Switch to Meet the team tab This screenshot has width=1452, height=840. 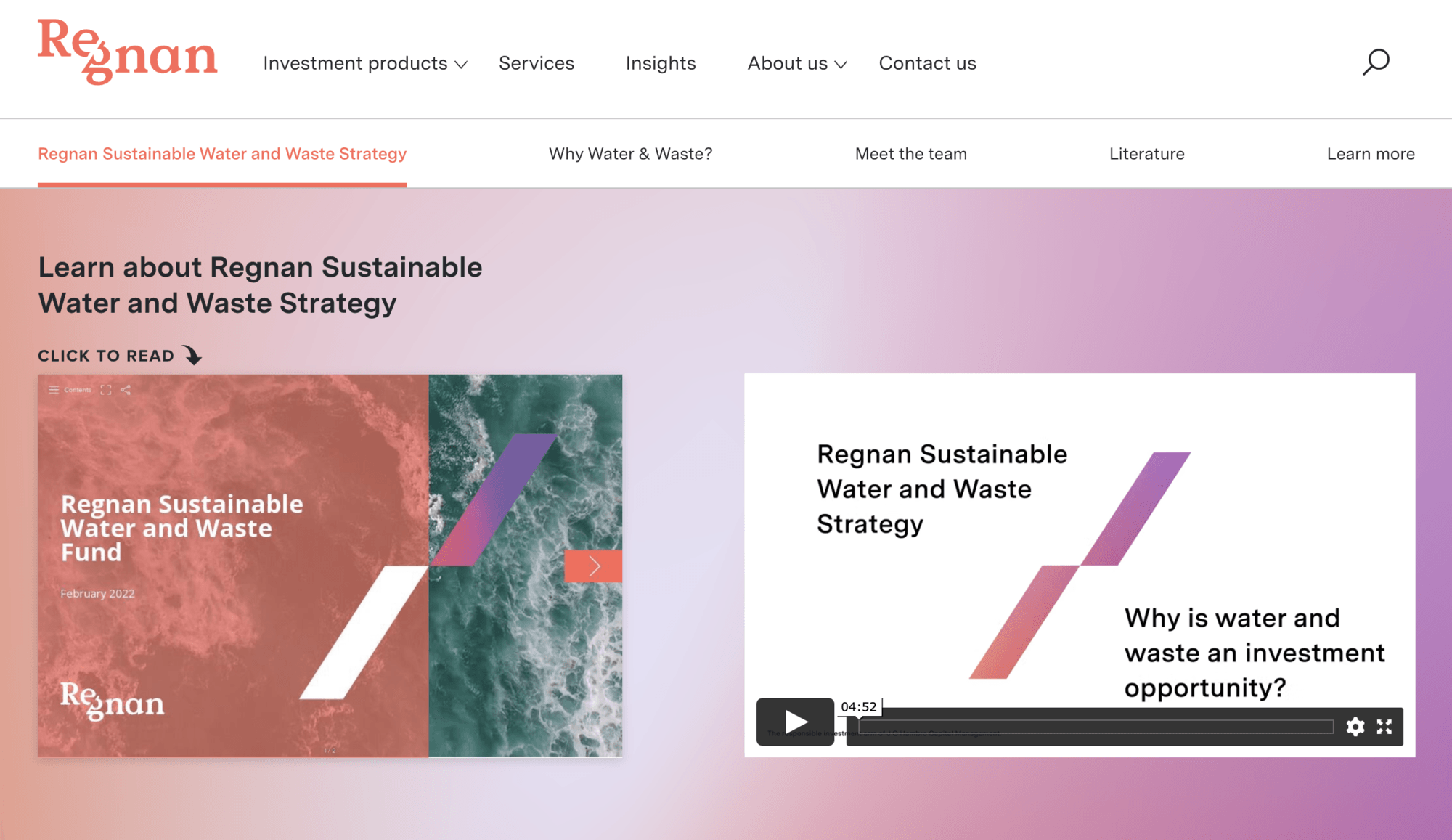tap(910, 154)
